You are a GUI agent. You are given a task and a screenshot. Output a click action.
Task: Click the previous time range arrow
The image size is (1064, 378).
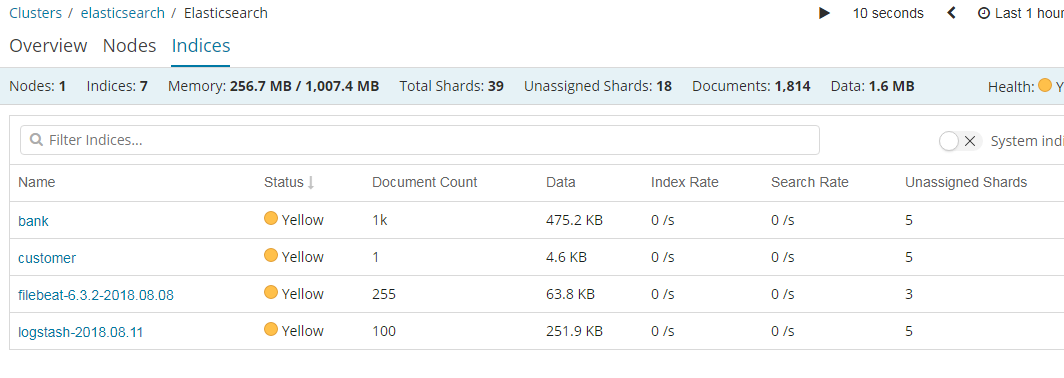951,13
